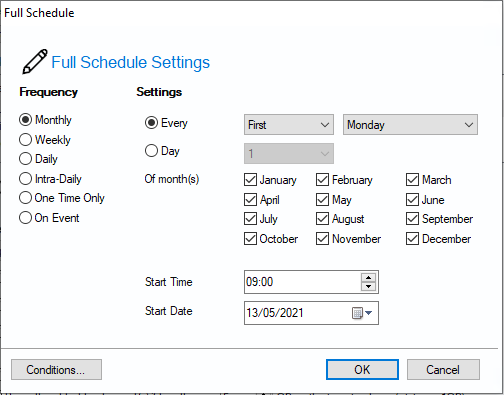Confirm the schedule with OK

[362, 370]
